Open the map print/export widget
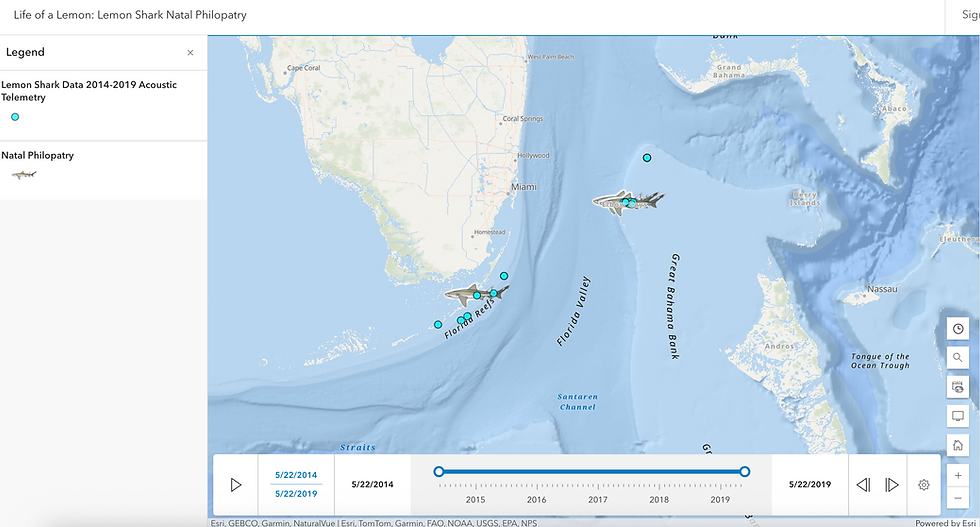This screenshot has height=527, width=980. coord(958,387)
